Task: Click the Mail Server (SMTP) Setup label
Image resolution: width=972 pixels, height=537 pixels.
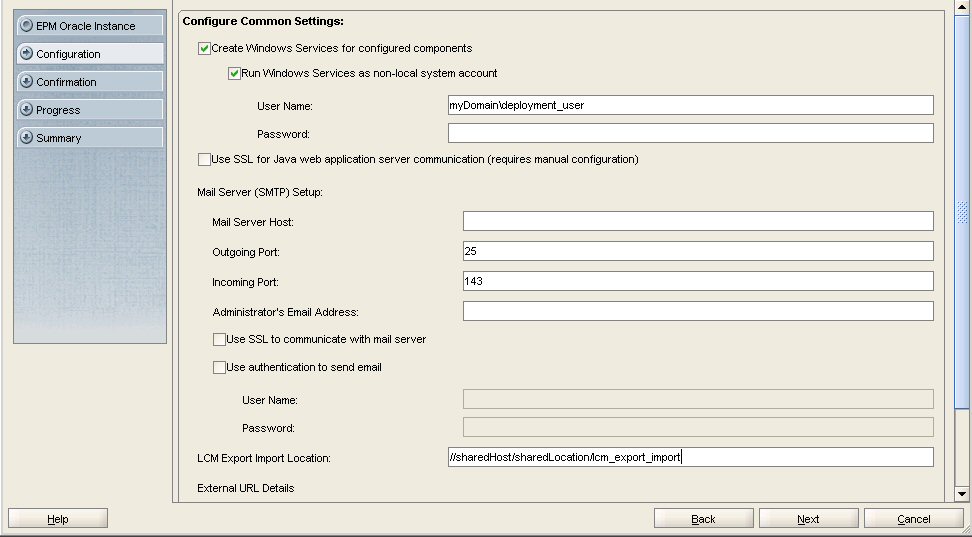Action: [x=260, y=192]
